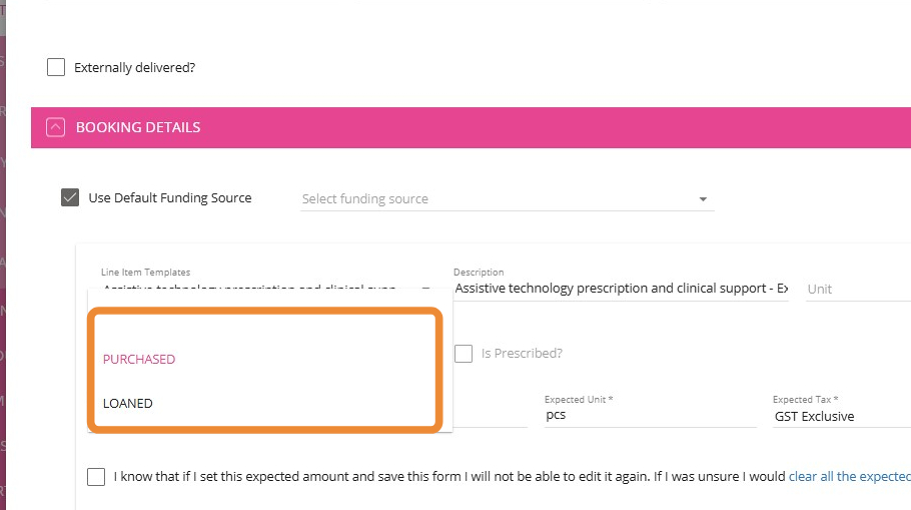Image resolution: width=911 pixels, height=510 pixels.
Task: Click the "BOOKING DETAILS" header title
Action: click(x=138, y=127)
